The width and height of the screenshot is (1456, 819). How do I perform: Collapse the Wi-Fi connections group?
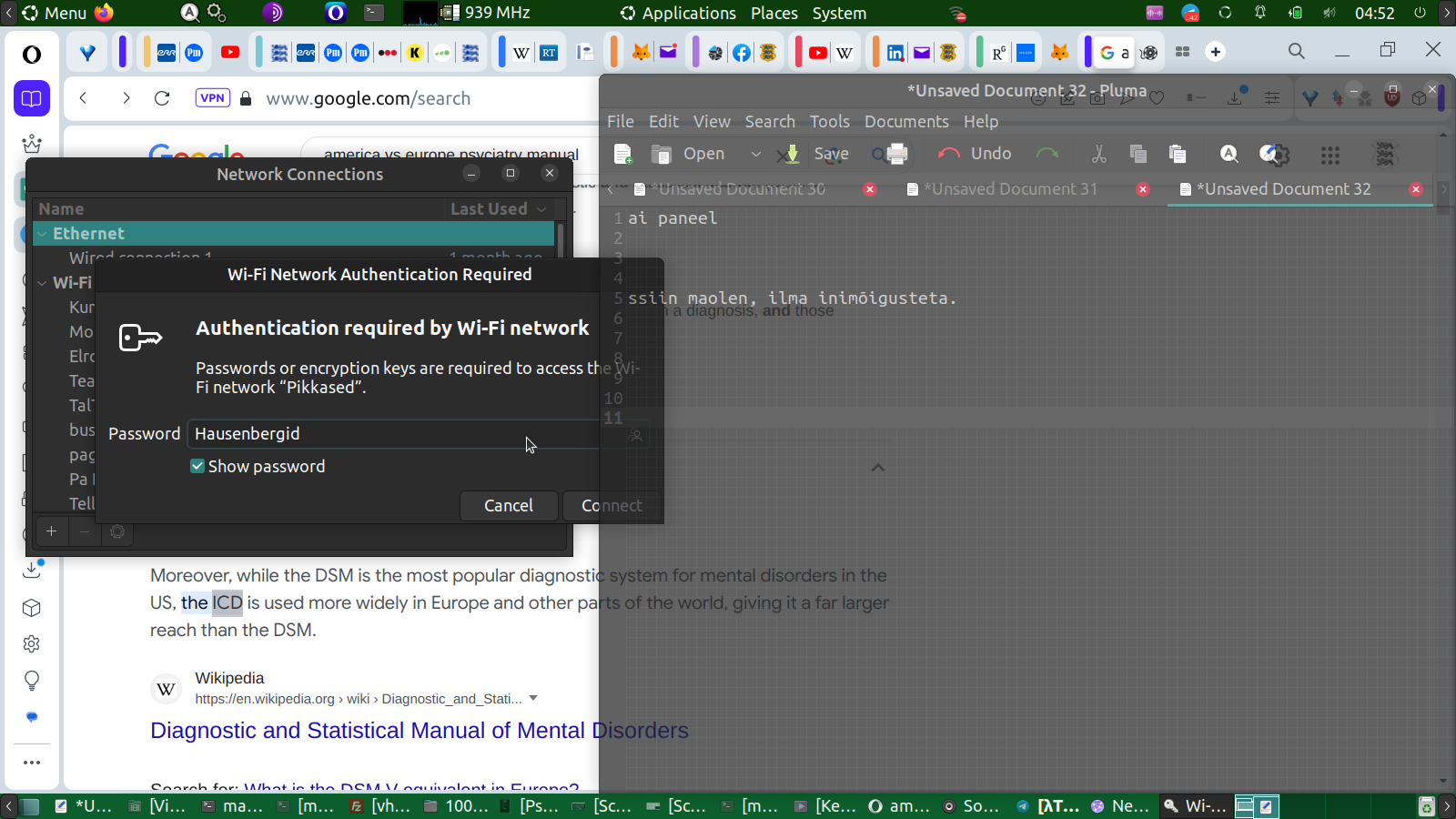coord(42,283)
